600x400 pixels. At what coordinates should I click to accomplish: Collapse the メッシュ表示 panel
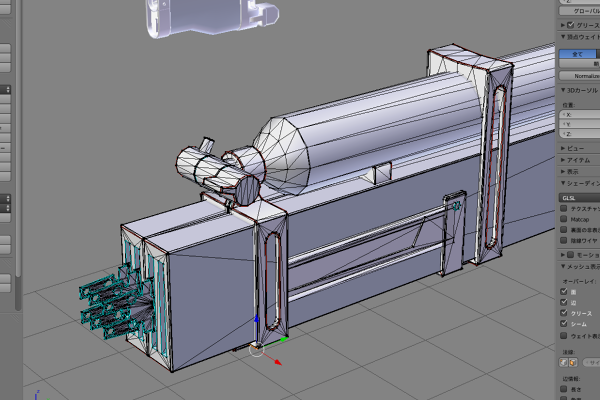[563, 266]
